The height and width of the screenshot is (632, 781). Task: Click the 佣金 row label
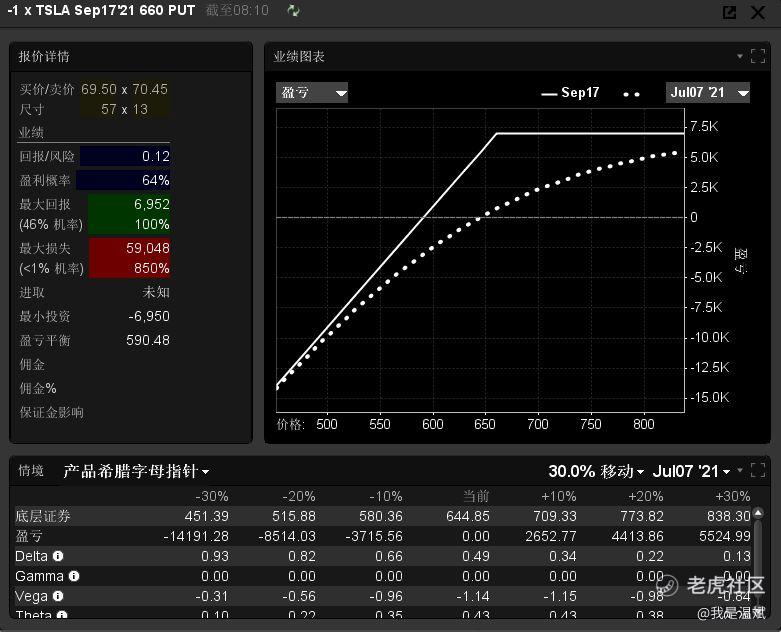[32, 365]
